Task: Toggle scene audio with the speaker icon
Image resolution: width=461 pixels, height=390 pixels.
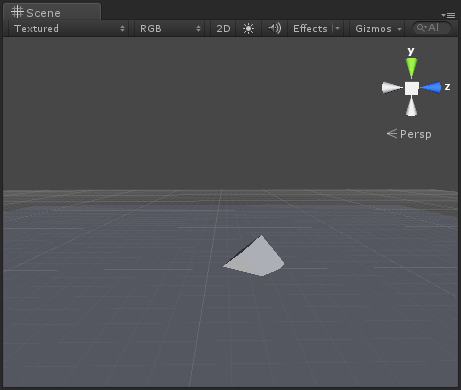Action: pyautogui.click(x=275, y=29)
